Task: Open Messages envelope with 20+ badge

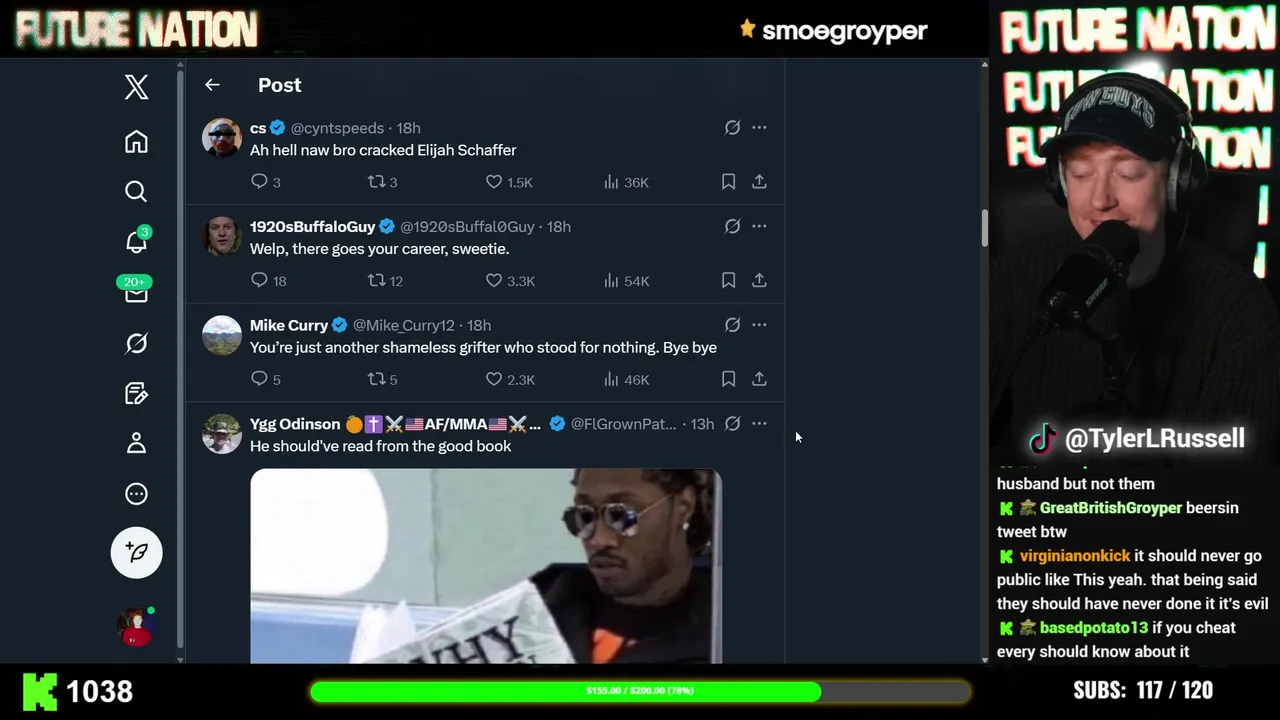Action: pos(136,291)
